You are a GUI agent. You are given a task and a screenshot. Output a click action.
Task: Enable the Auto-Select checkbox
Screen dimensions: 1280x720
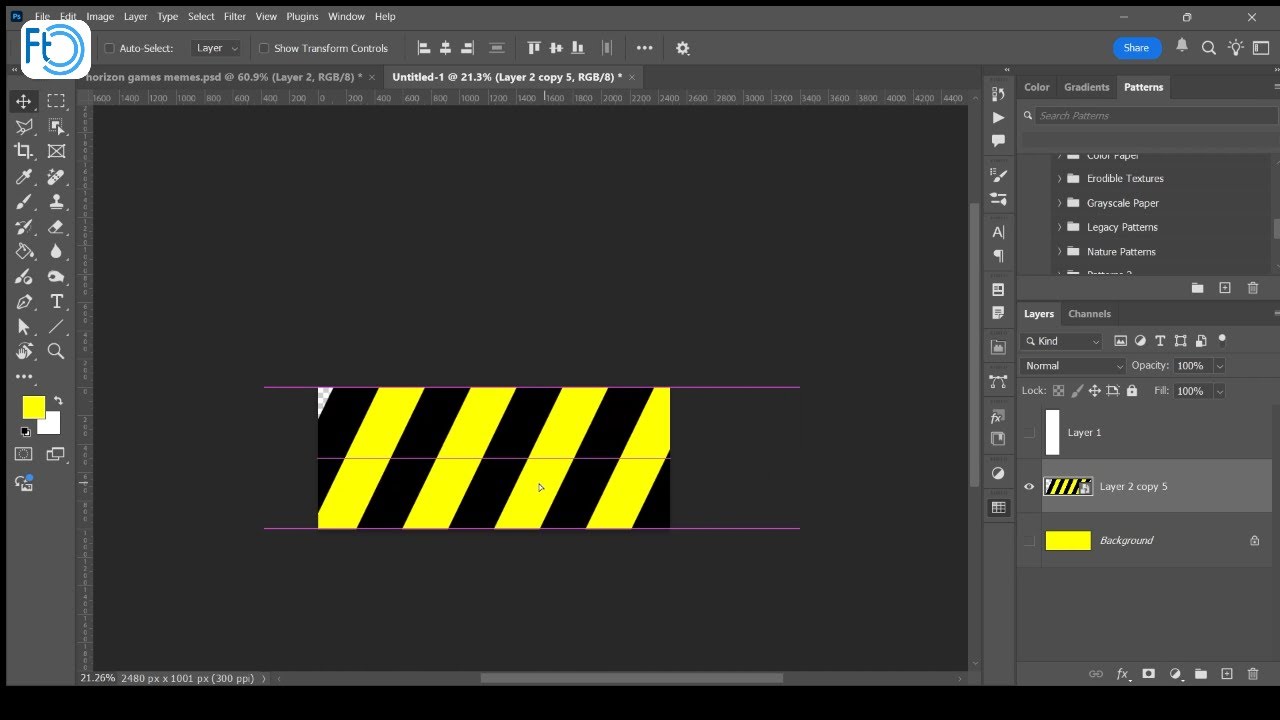[109, 48]
